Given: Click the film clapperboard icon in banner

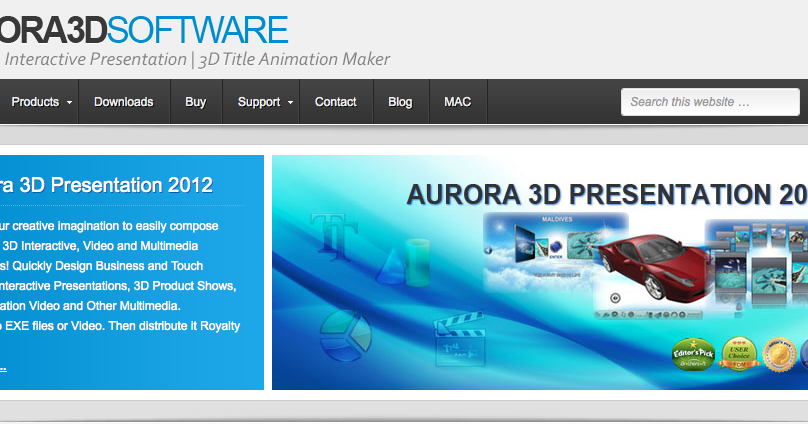Looking at the screenshot, I should (460, 338).
